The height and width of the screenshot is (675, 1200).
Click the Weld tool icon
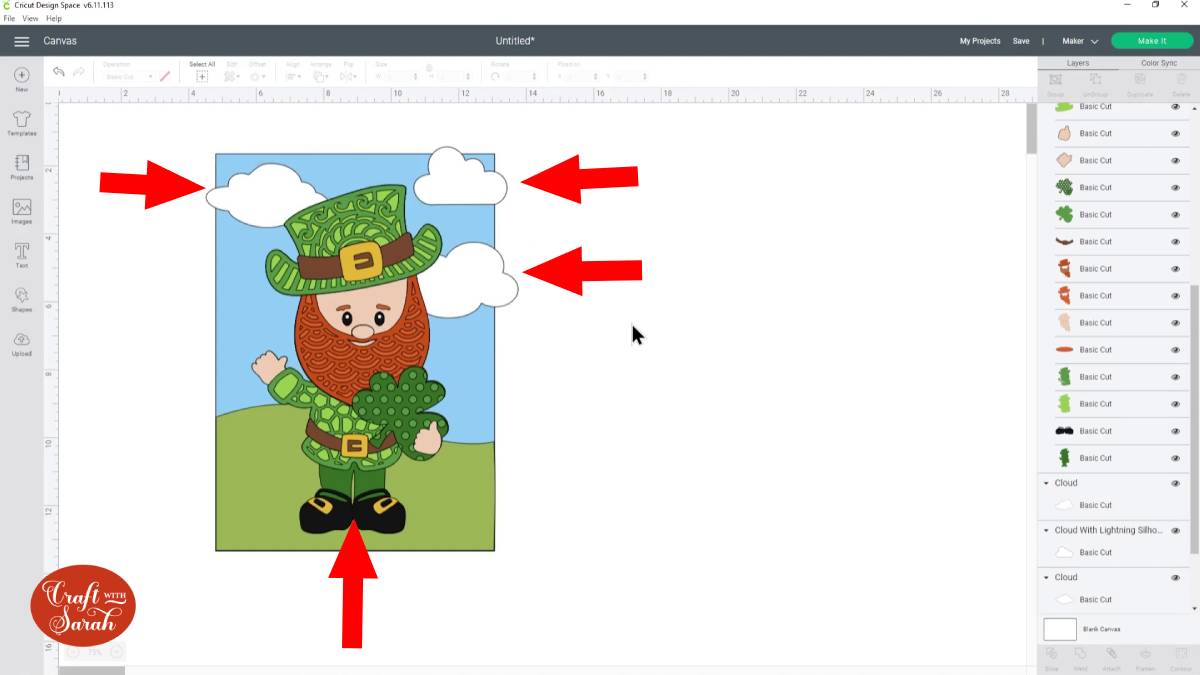pyautogui.click(x=1080, y=654)
